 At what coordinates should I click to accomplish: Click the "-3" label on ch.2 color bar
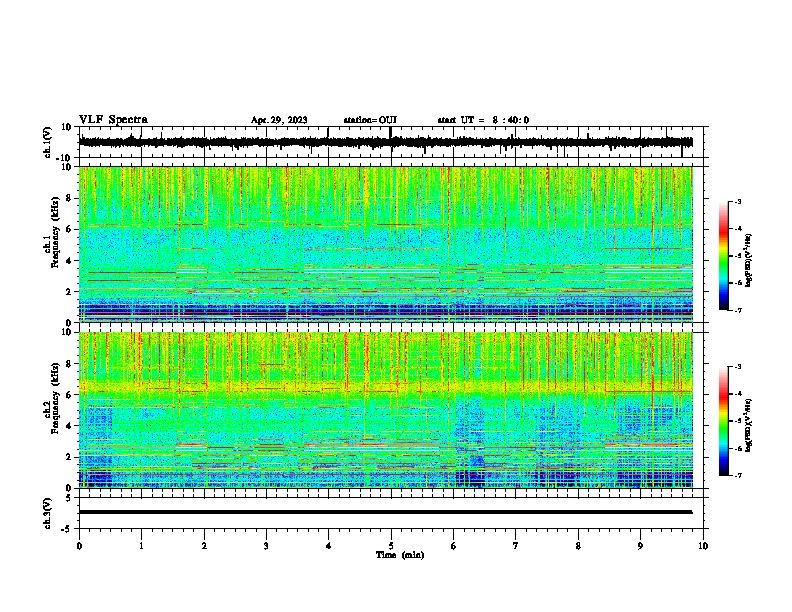point(737,367)
